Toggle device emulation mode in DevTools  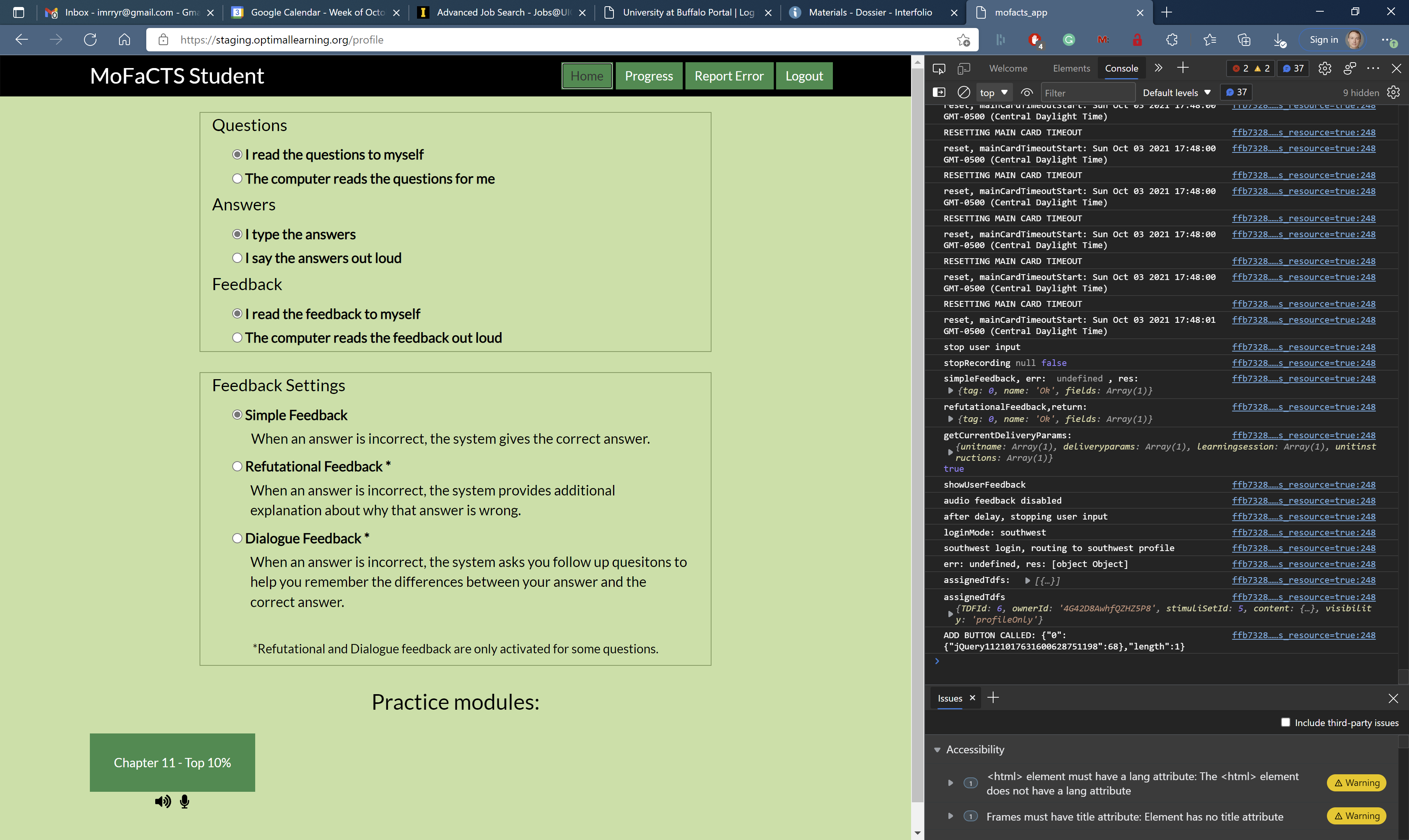tap(964, 68)
